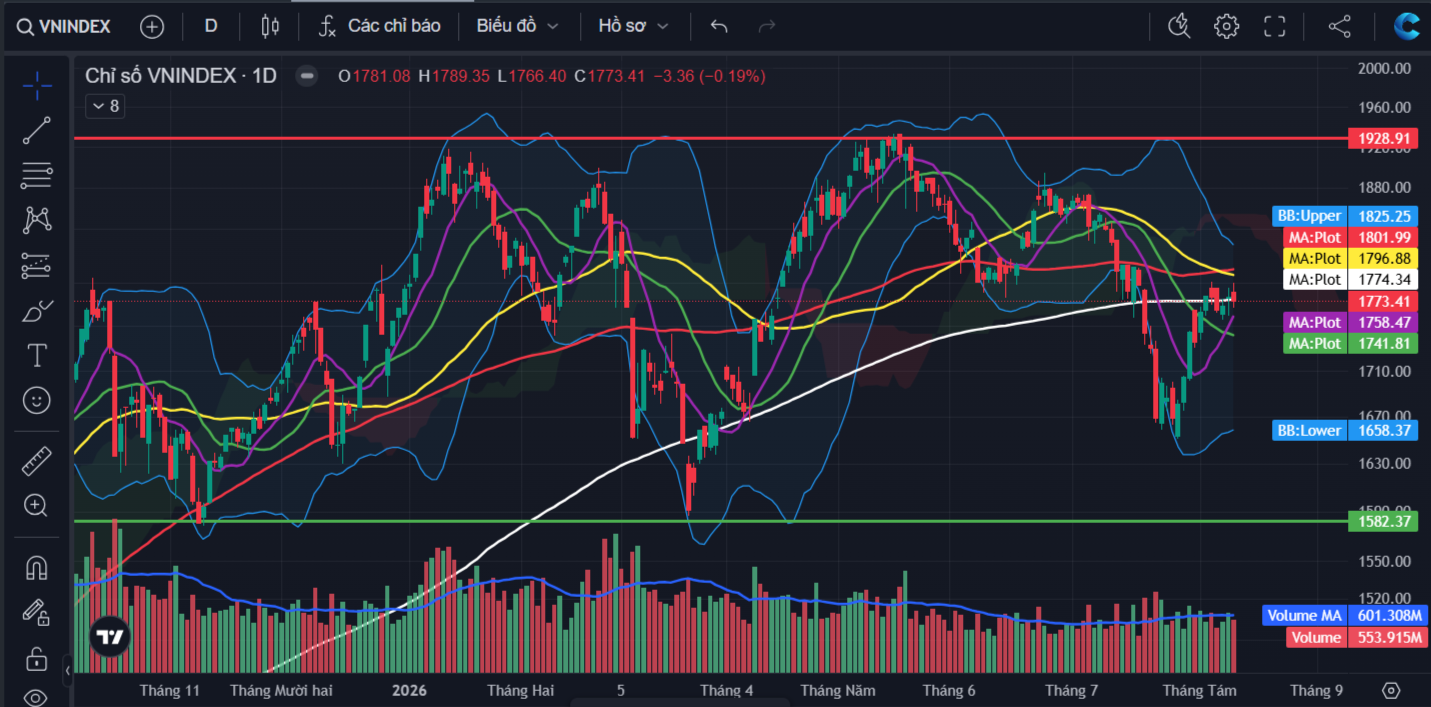Click the Volume MA 601.308M label

[x=1346, y=616]
